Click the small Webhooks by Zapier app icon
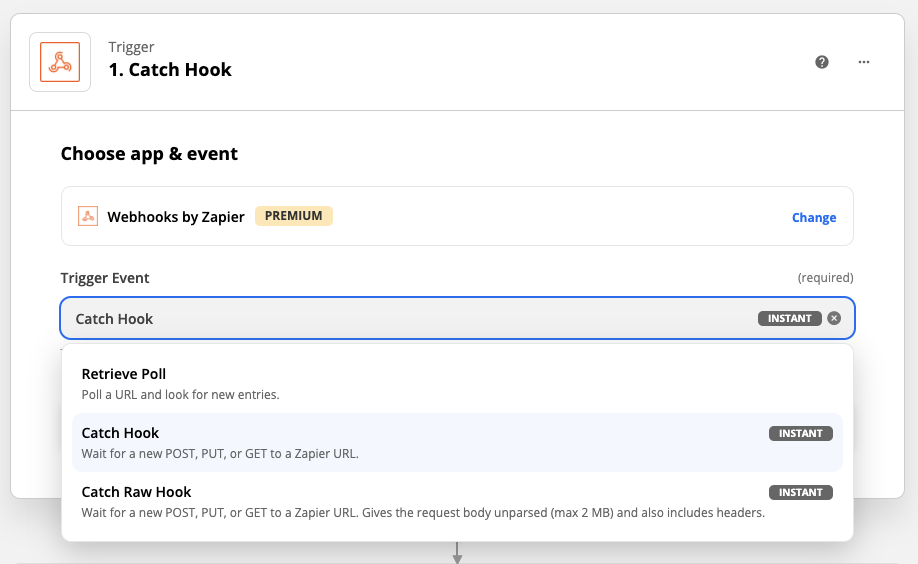The height and width of the screenshot is (564, 918). [x=88, y=216]
